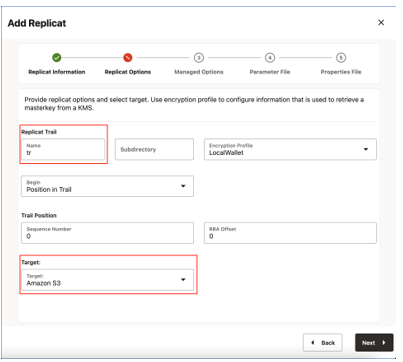Click the Next button
The image size is (403, 362).
(374, 343)
